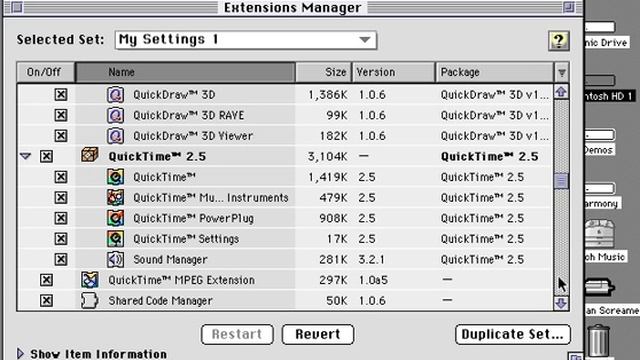Click the QuickDraw 3D extension icon
The height and width of the screenshot is (360, 640).
[x=116, y=95]
